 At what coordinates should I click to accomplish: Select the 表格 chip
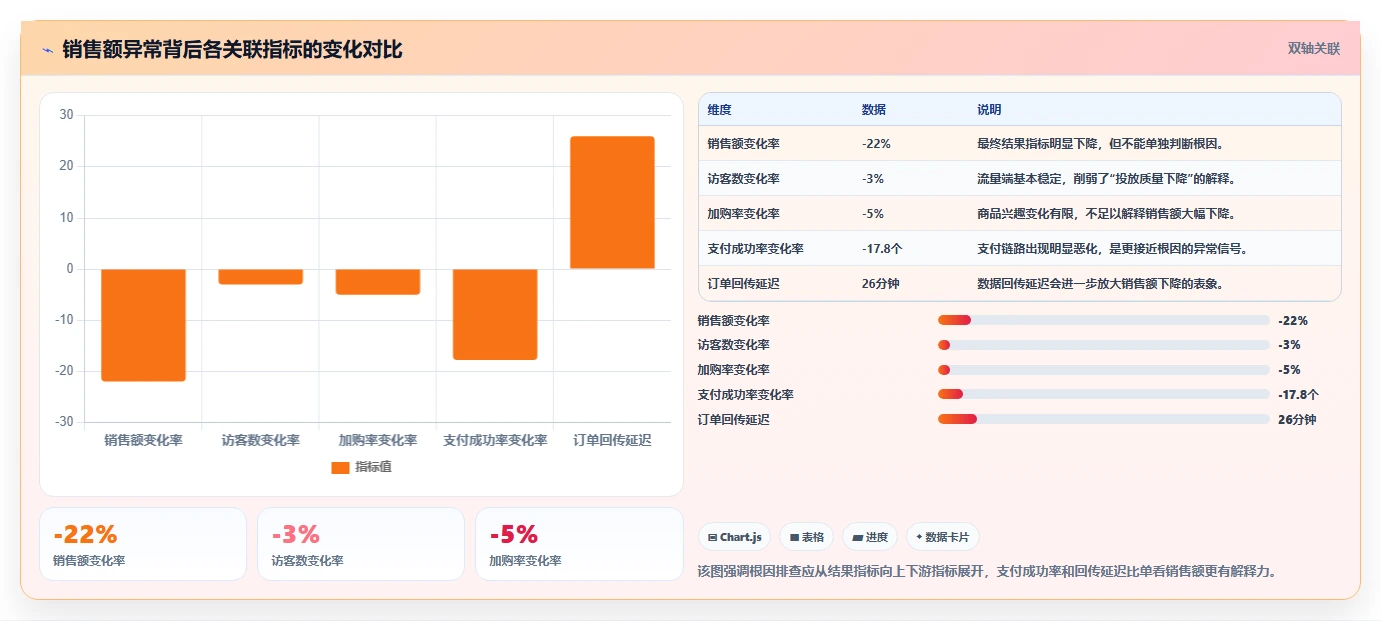(807, 537)
